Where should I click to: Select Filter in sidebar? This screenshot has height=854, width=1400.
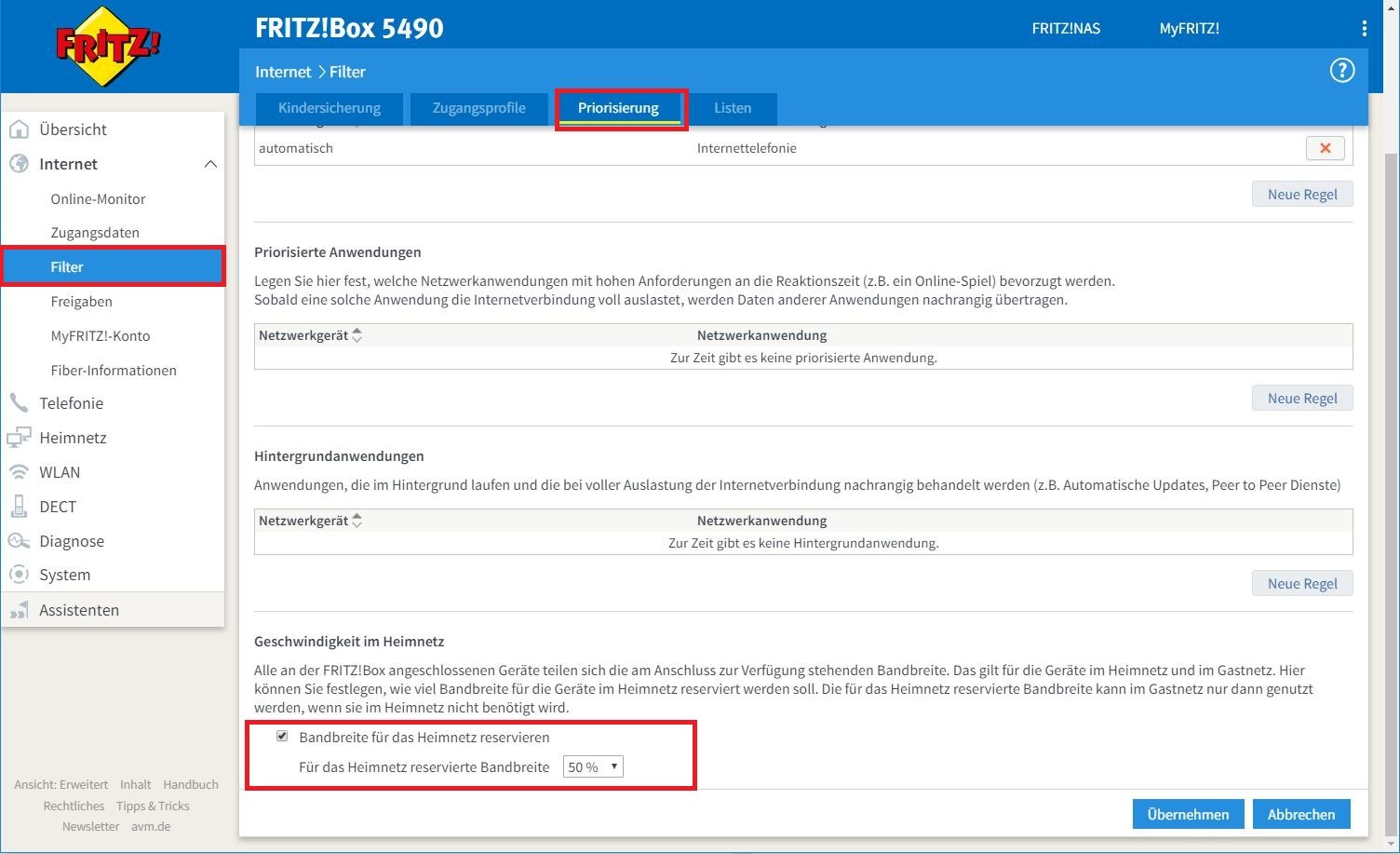[113, 266]
